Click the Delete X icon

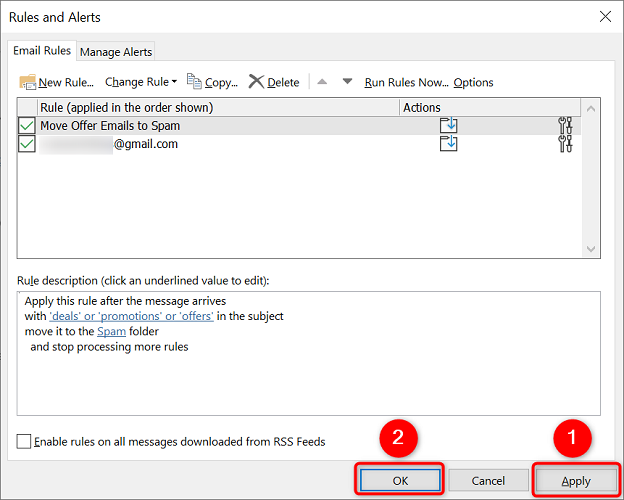pos(257,82)
